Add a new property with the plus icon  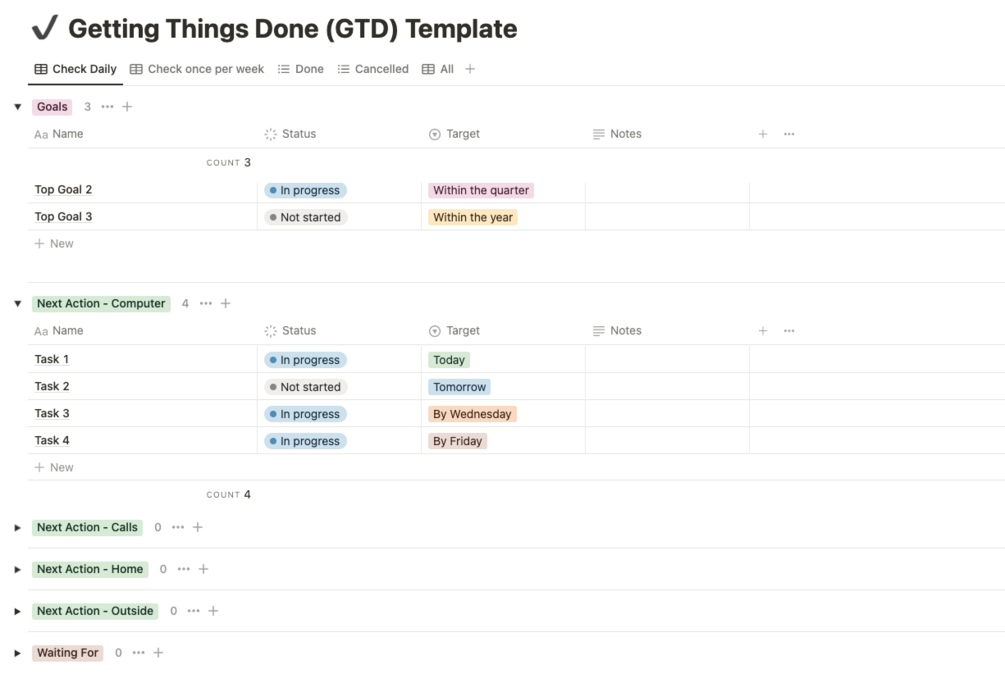(x=762, y=133)
